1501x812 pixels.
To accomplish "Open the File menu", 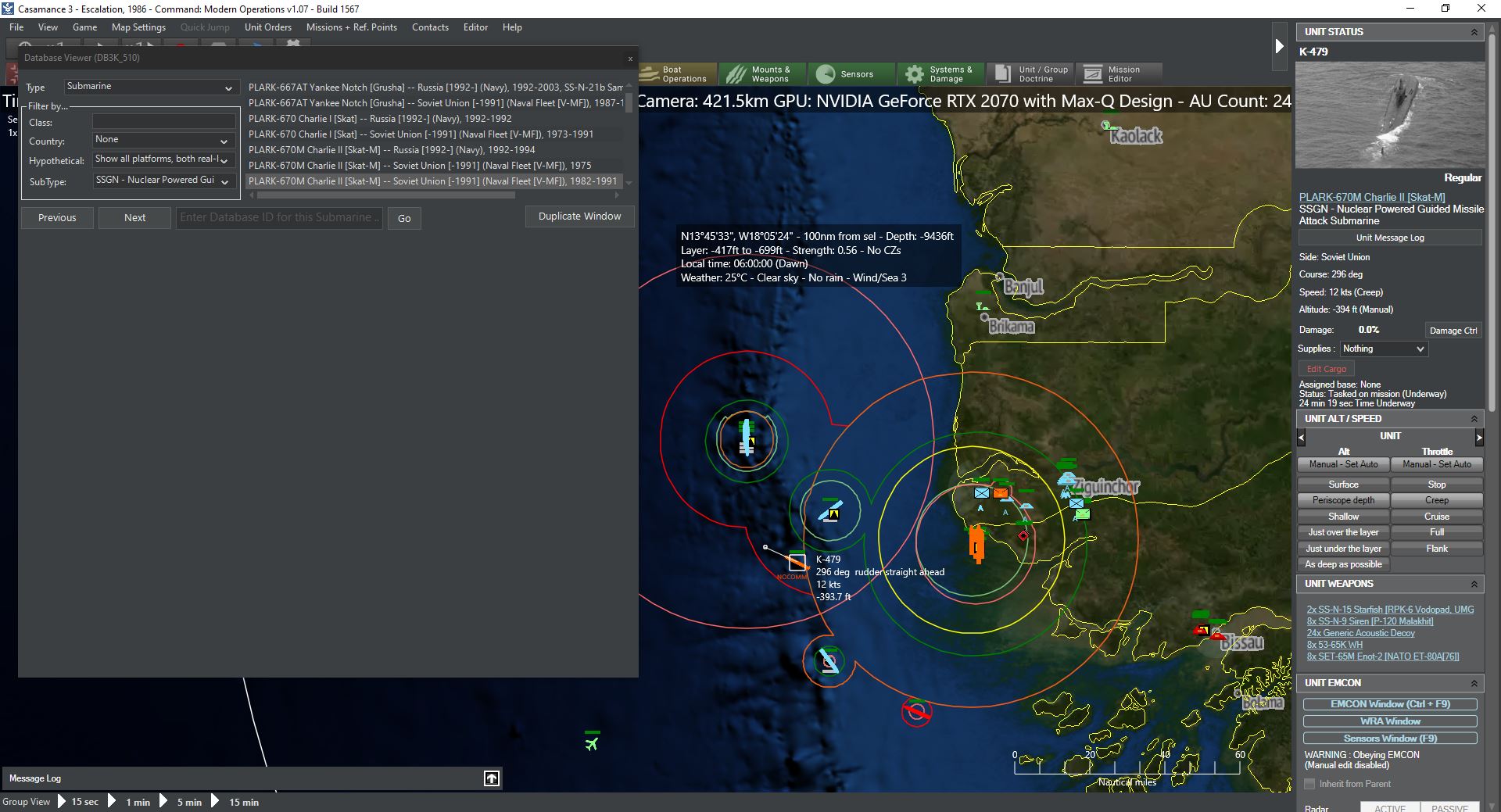I will (16, 27).
